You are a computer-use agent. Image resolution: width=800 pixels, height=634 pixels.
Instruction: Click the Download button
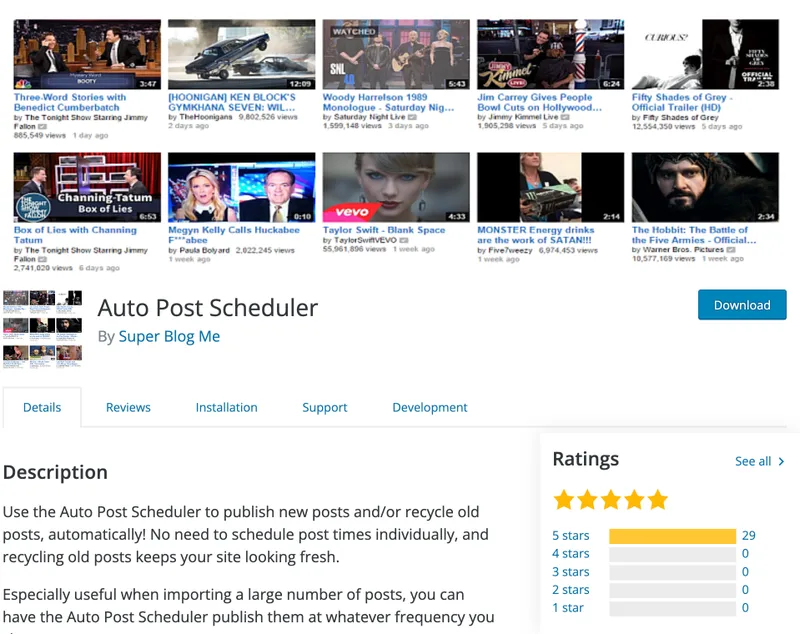tap(742, 305)
